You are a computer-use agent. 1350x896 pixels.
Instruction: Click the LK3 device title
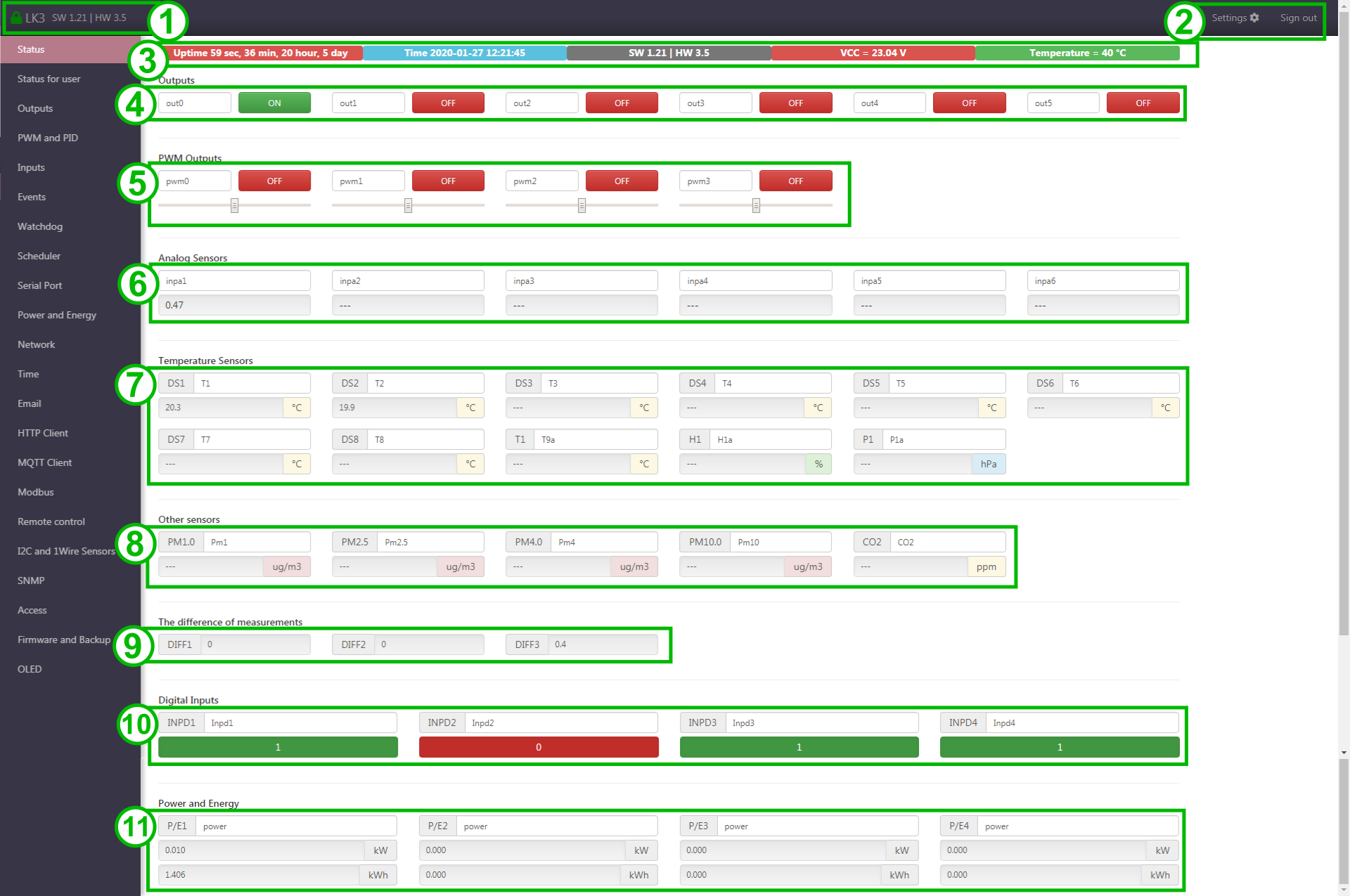[35, 18]
